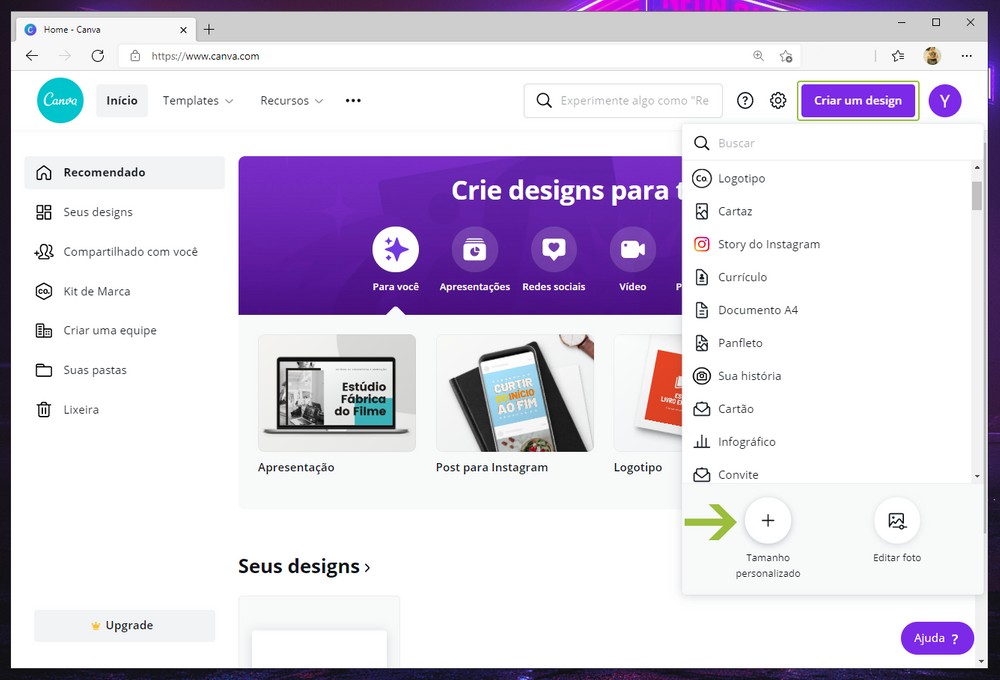This screenshot has width=1000, height=680.
Task: Select the Para você sparkle icon
Action: tap(395, 249)
